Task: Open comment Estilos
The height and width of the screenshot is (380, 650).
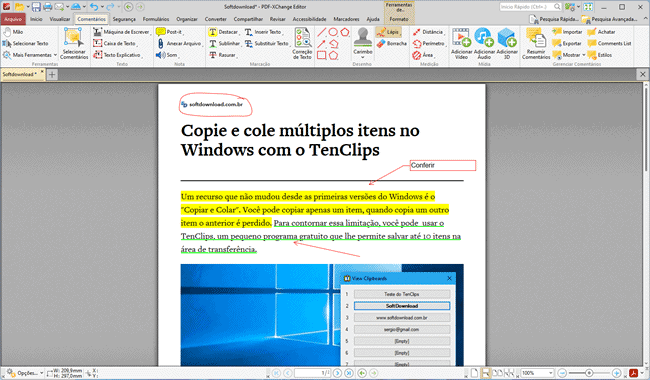Action: [x=600, y=55]
